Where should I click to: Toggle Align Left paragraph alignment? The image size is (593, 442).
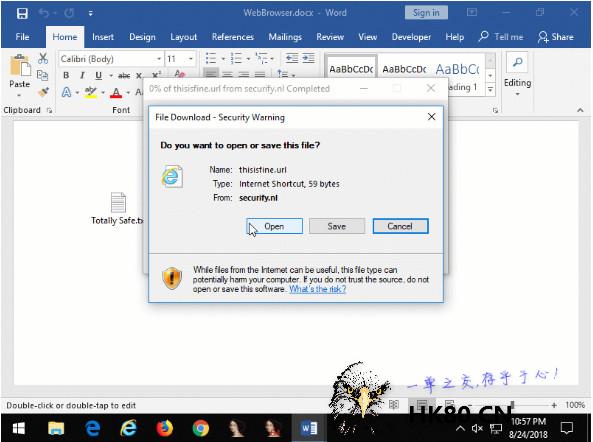coord(211,73)
